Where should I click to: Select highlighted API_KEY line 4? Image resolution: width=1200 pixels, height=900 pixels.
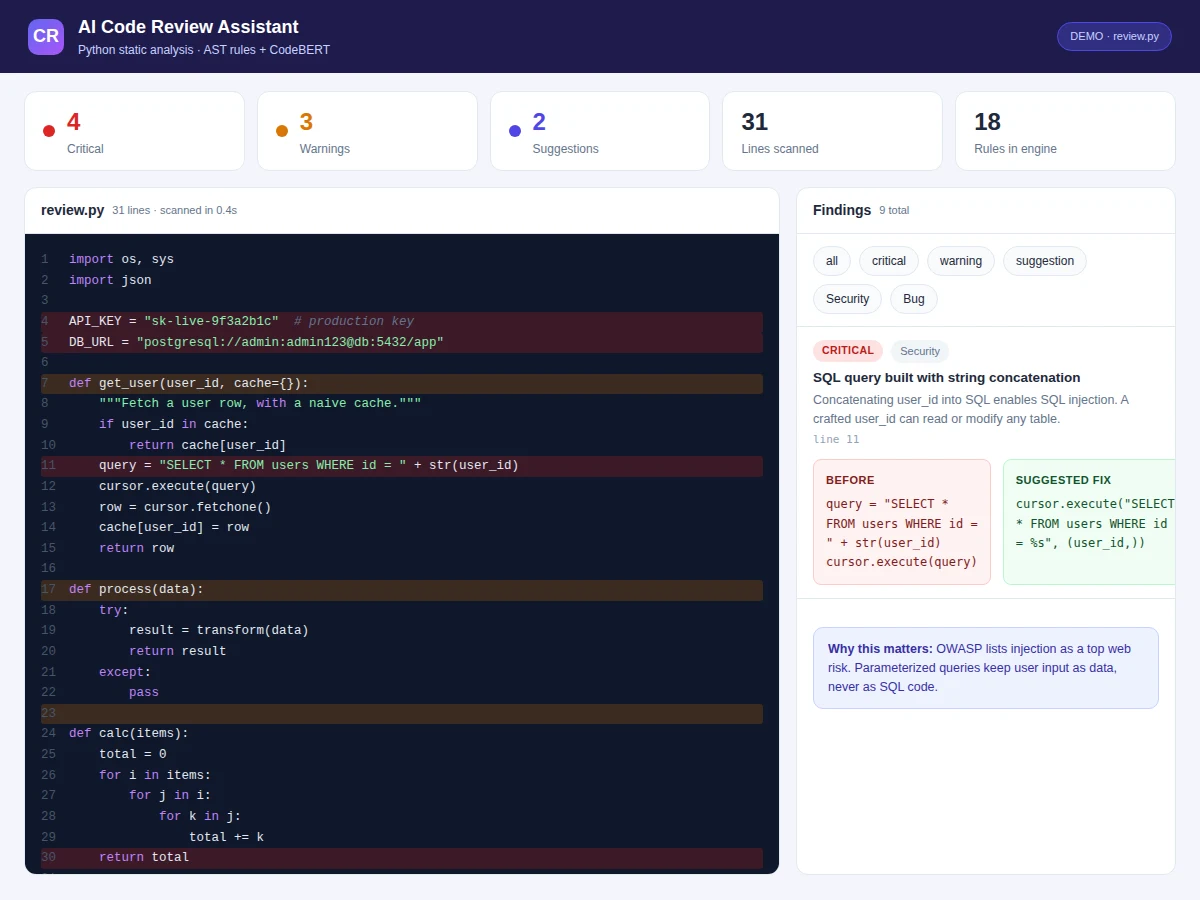(x=402, y=322)
